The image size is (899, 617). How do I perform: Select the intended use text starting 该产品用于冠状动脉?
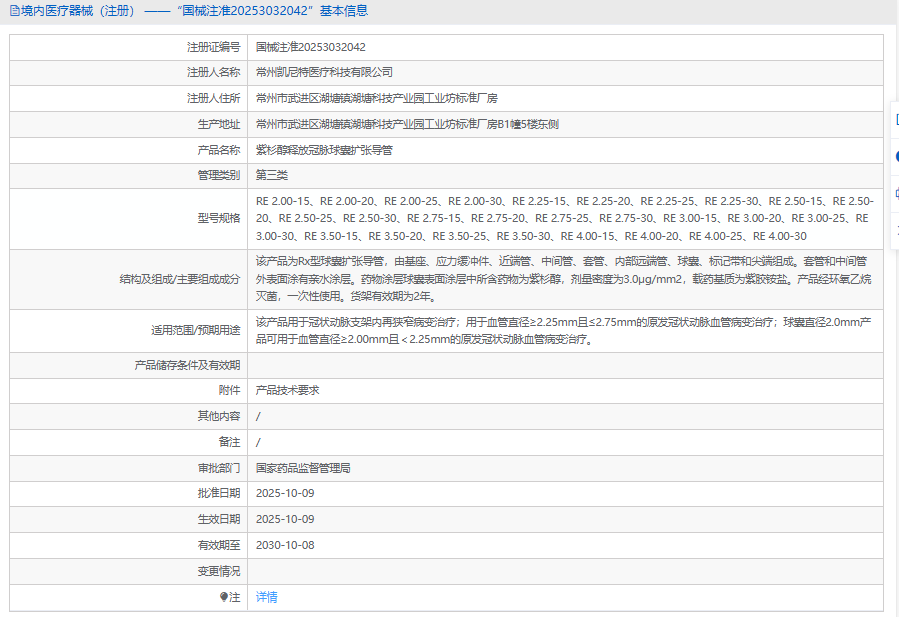click(x=564, y=331)
